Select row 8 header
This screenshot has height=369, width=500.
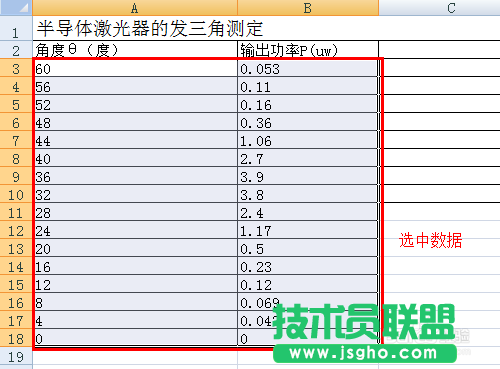[16, 158]
